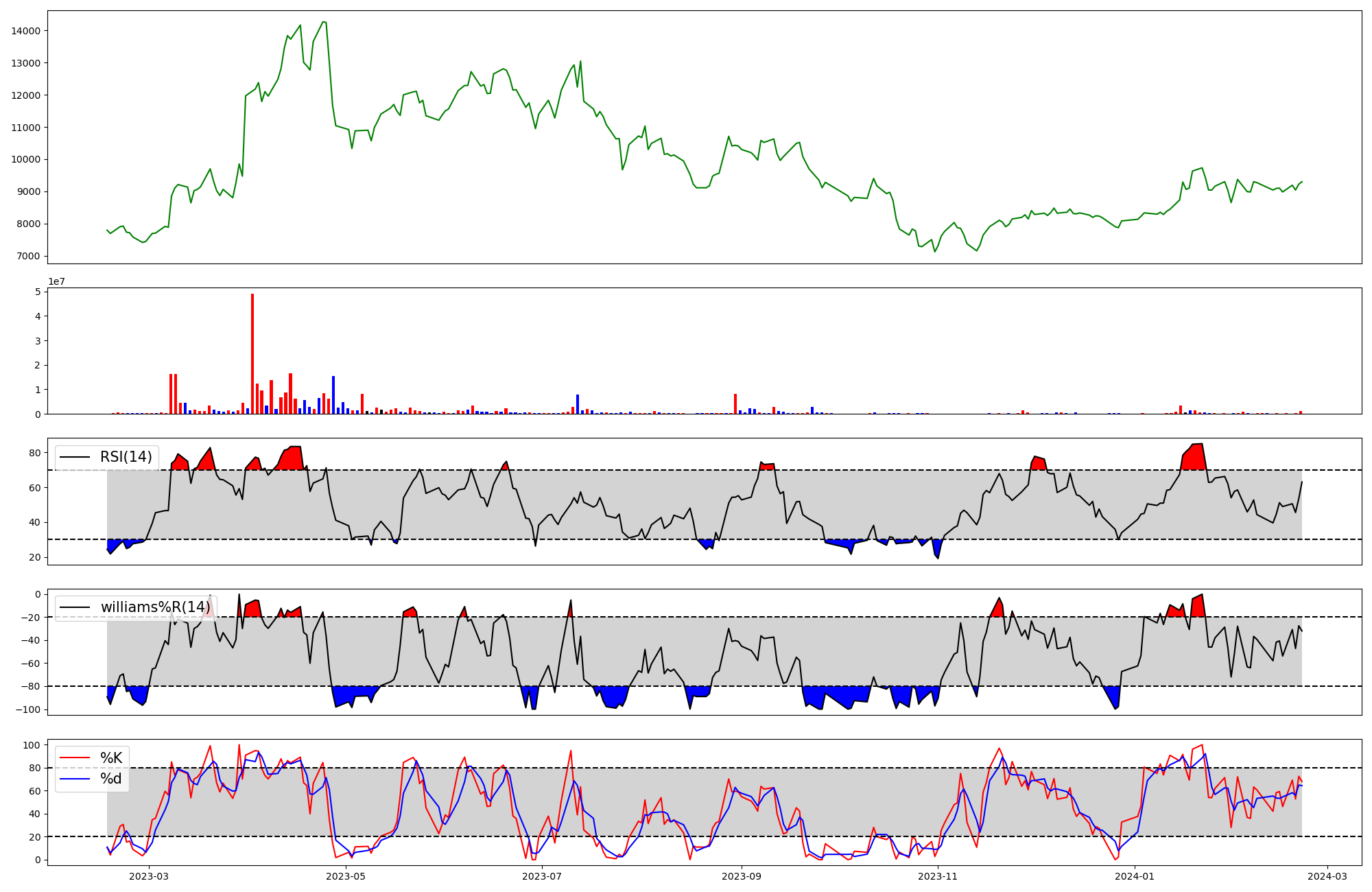1372x892 pixels.
Task: Click the 2023-03 x-axis date label
Action: click(149, 876)
